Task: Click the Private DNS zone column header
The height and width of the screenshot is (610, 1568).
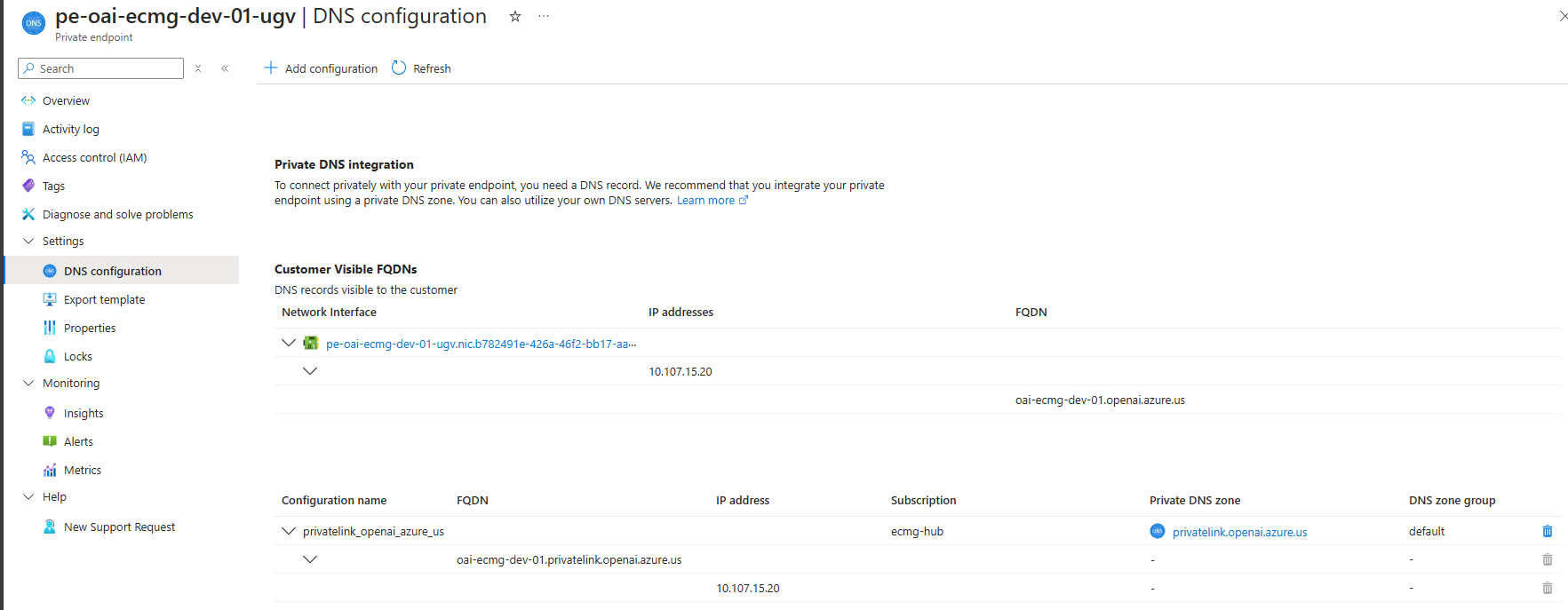Action: pos(1195,500)
